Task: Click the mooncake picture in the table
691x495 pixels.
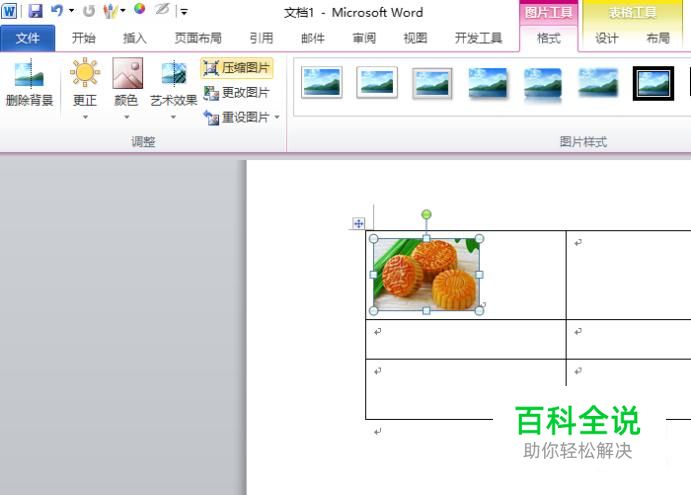Action: pyautogui.click(x=426, y=275)
